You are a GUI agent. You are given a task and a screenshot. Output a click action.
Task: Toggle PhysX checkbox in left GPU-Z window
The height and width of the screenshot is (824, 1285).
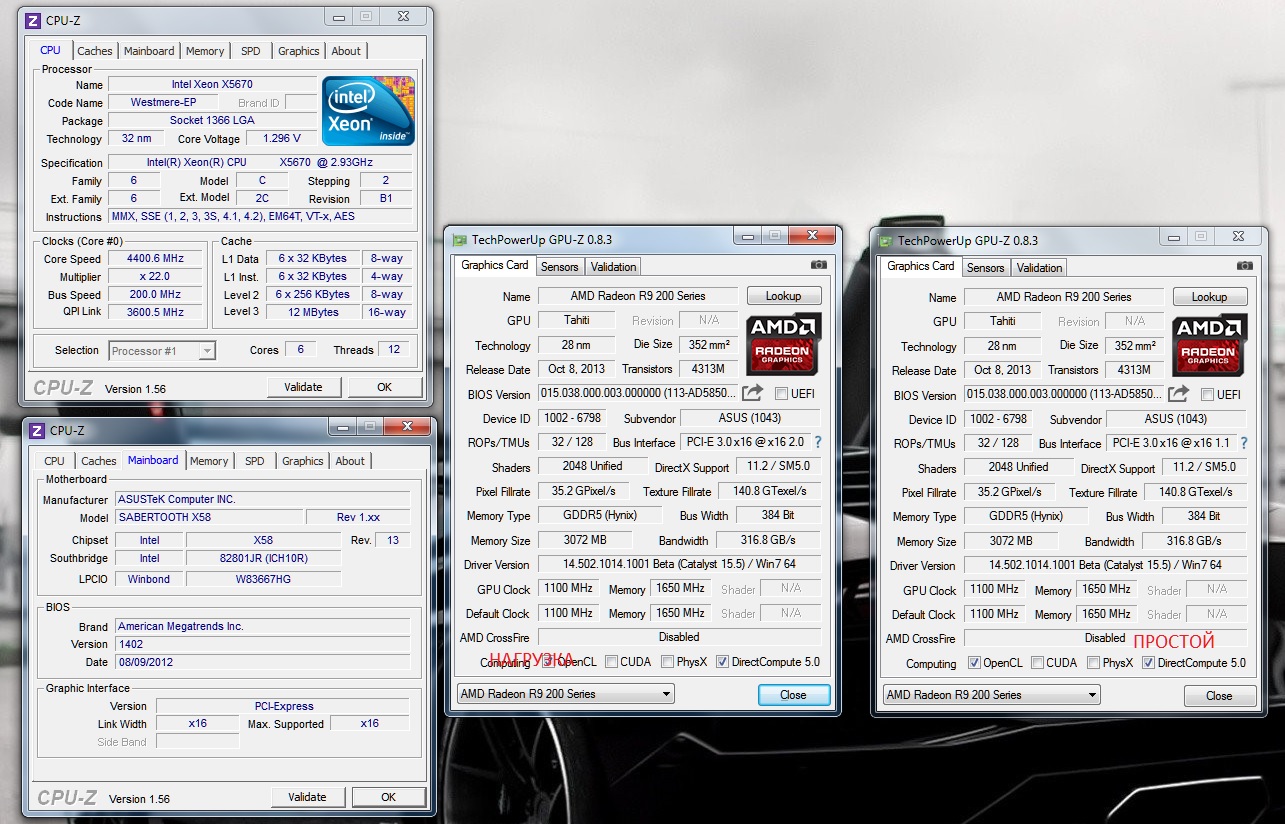pos(666,662)
